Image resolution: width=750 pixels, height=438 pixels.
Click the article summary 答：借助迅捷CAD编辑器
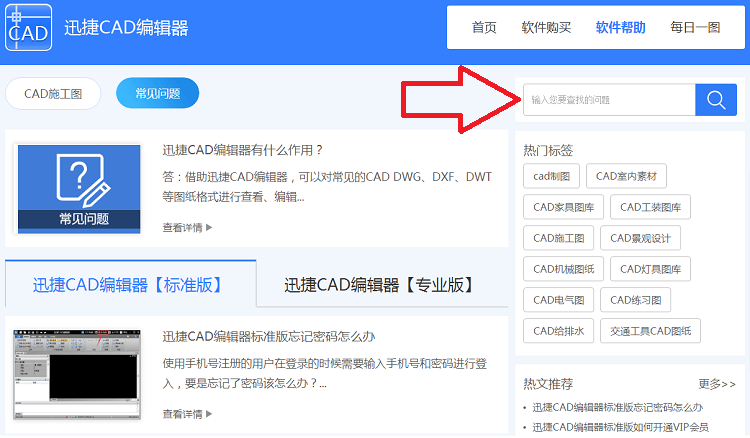pos(327,187)
